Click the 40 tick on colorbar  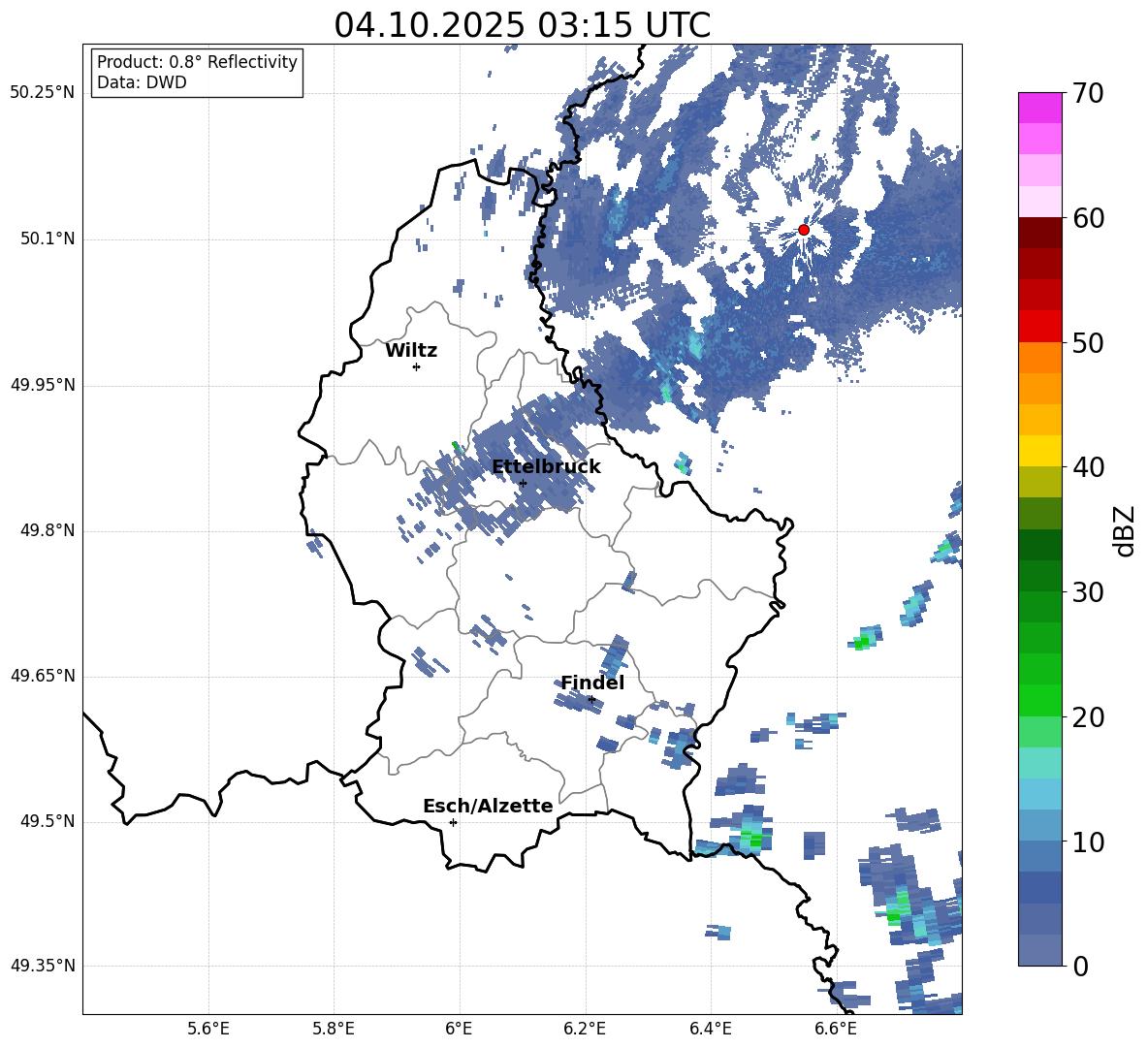point(1087,467)
